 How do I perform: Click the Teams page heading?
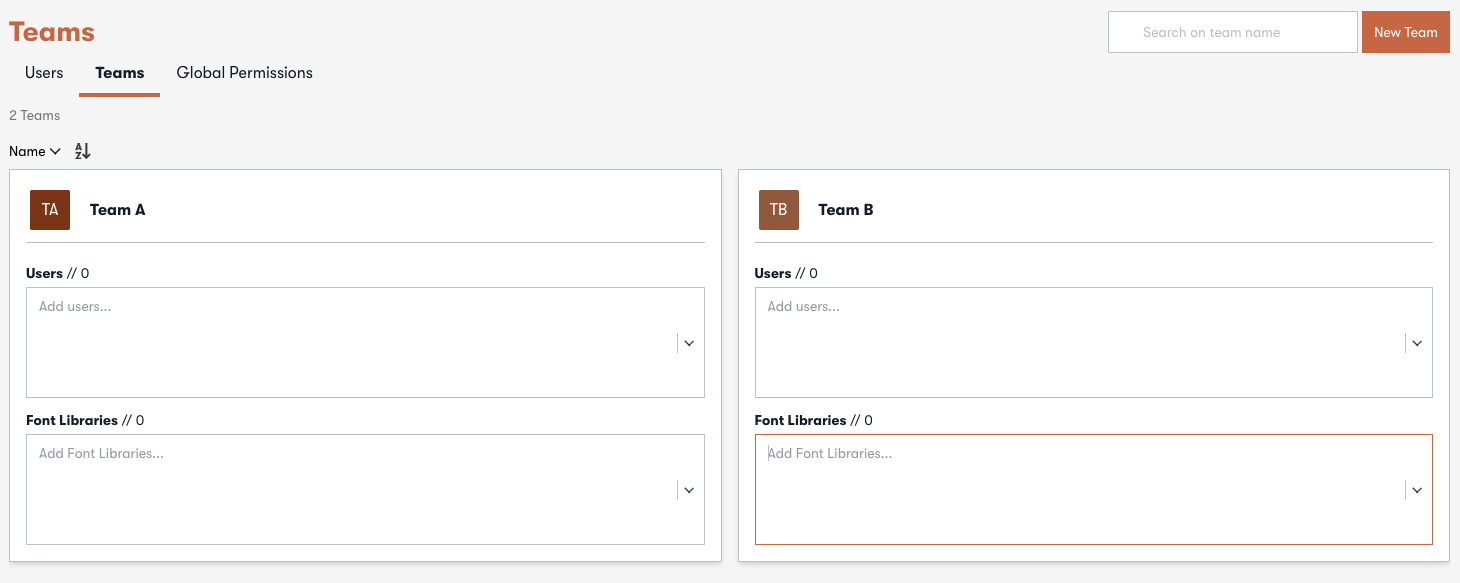[x=51, y=31]
